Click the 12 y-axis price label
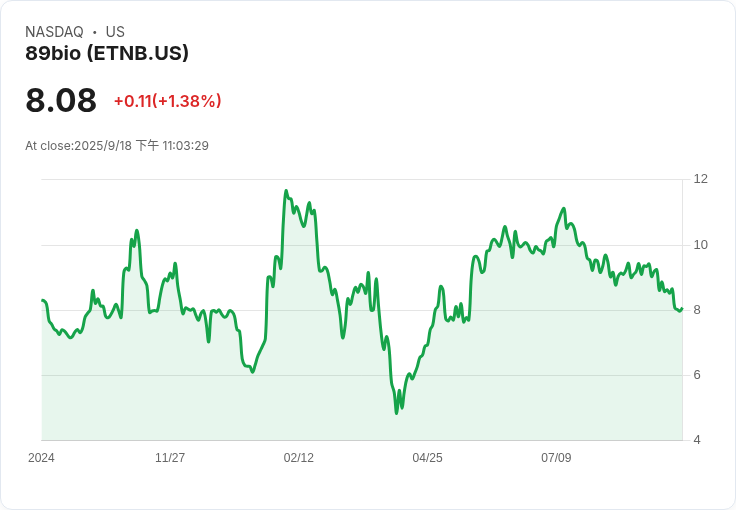This screenshot has width=736, height=510. pos(700,179)
